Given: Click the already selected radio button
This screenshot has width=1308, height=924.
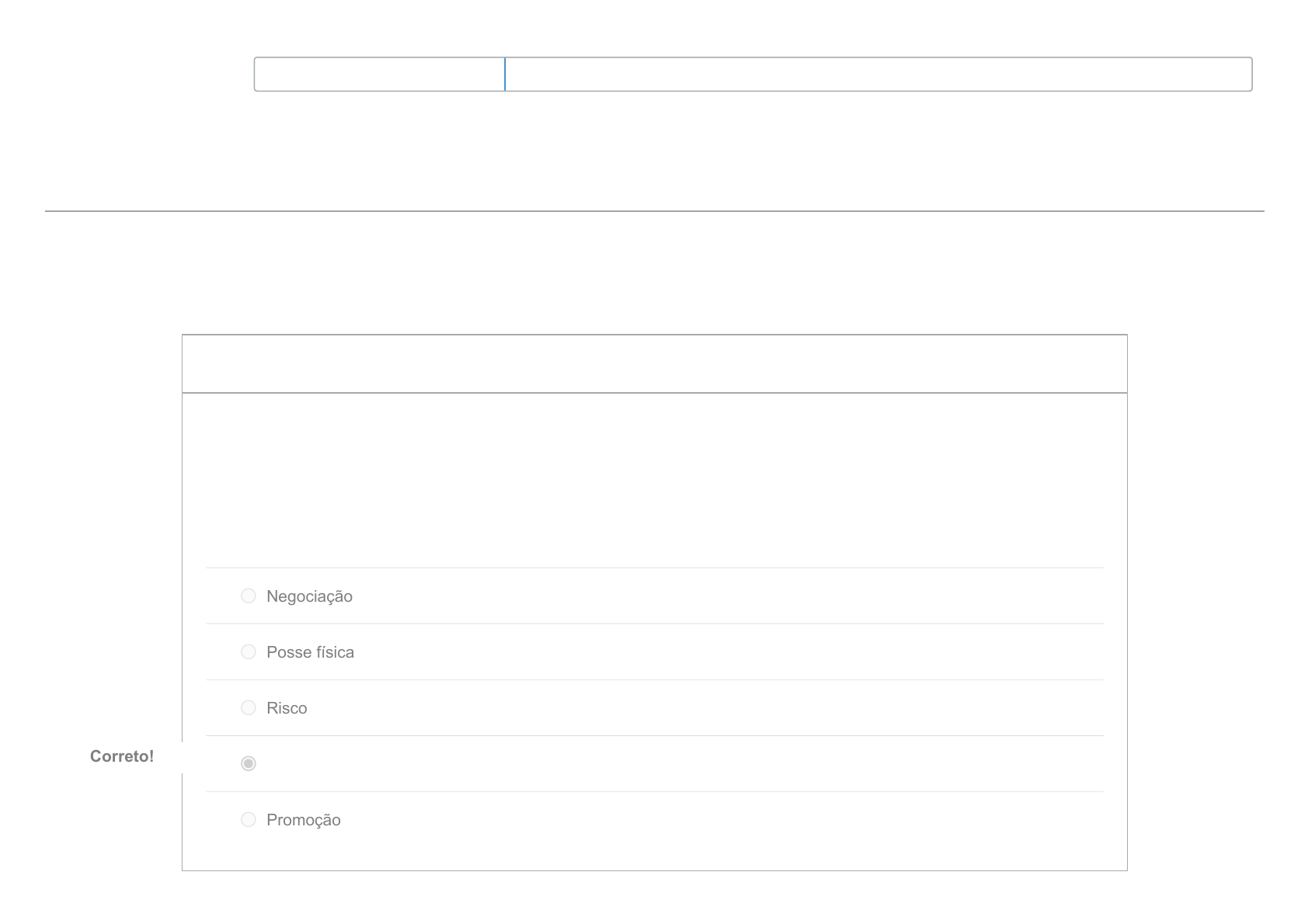Looking at the screenshot, I should [249, 763].
